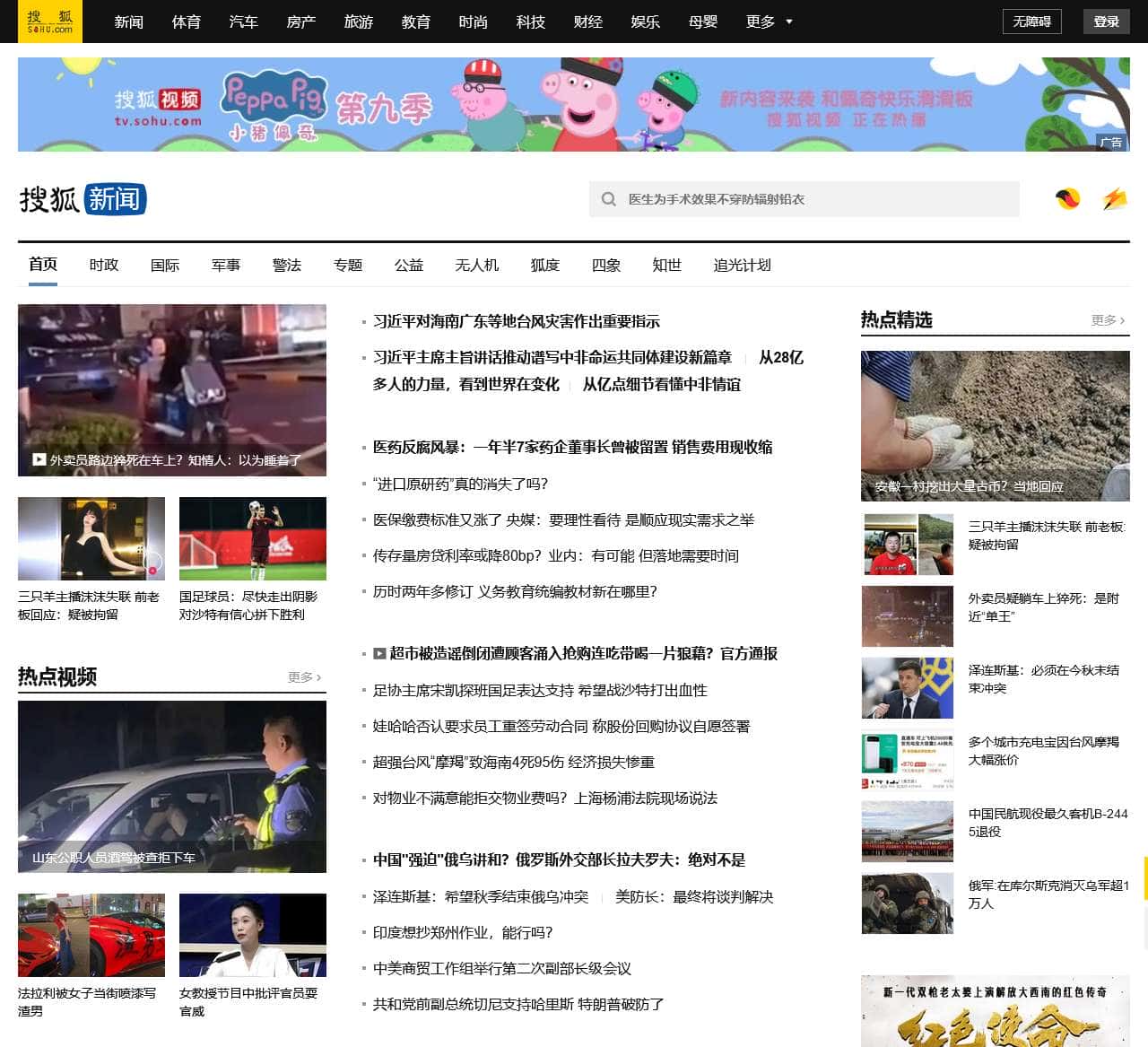Image resolution: width=1148 pixels, height=1047 pixels.
Task: Open 科技 channel in top bar
Action: pos(531,22)
